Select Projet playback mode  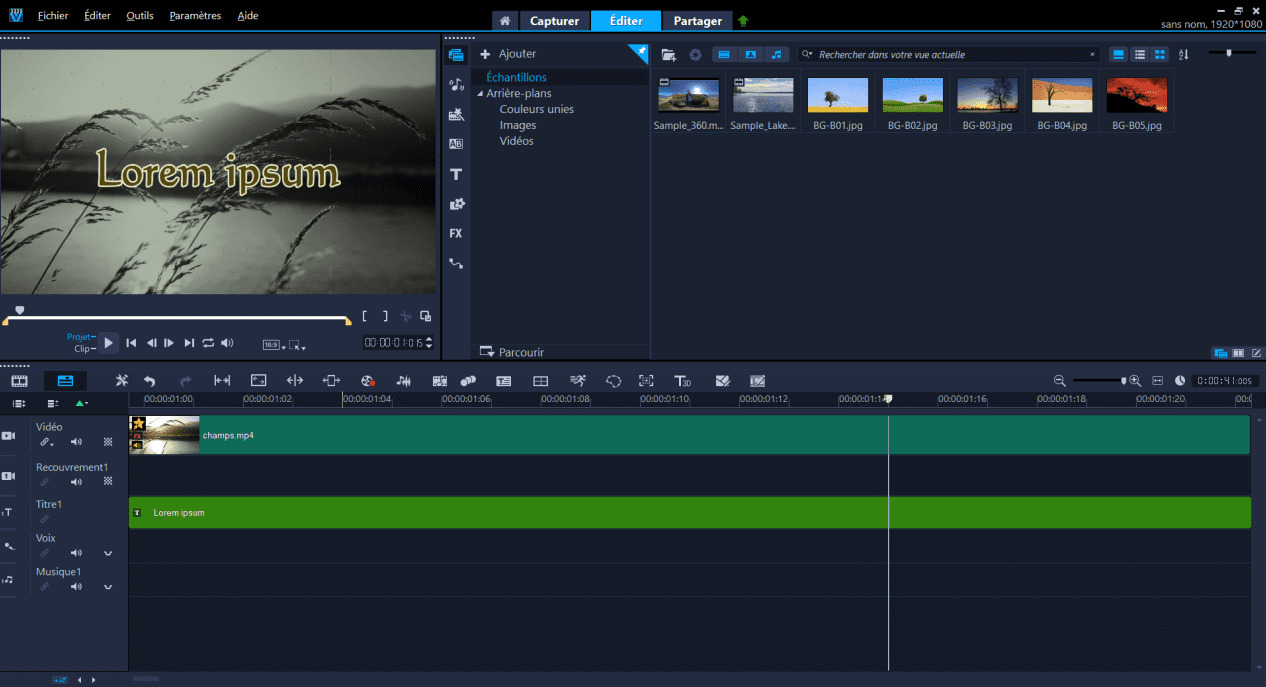(x=81, y=337)
